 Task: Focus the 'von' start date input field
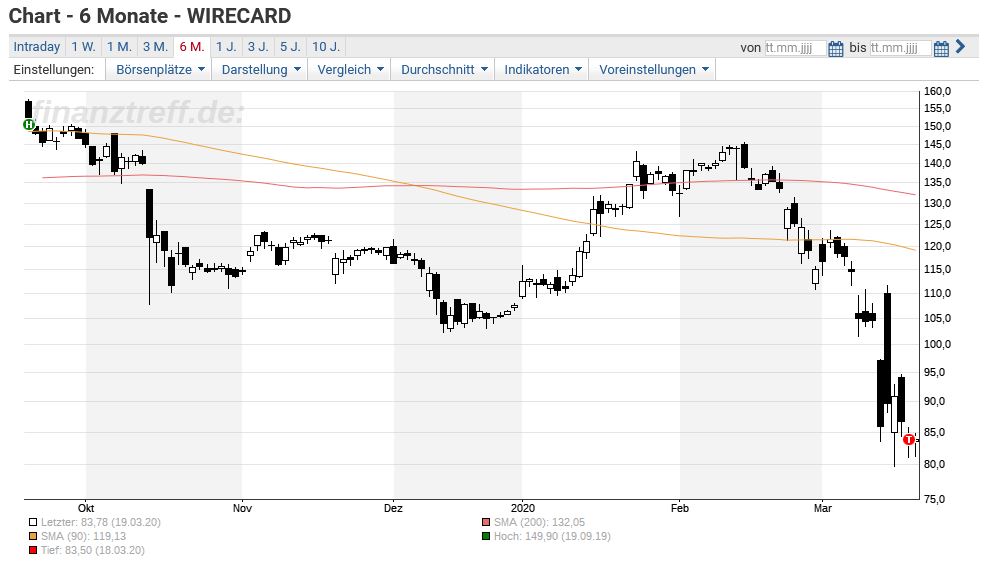coord(795,48)
